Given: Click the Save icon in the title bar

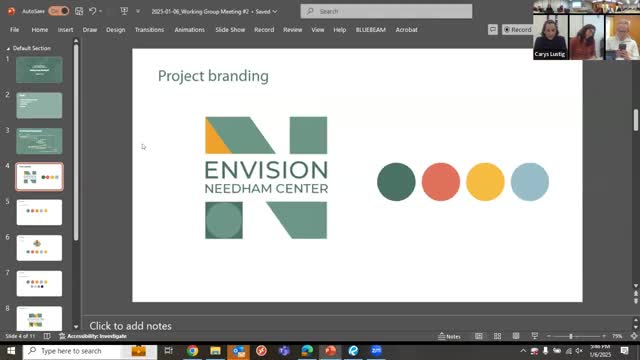Looking at the screenshot, I should point(79,11).
